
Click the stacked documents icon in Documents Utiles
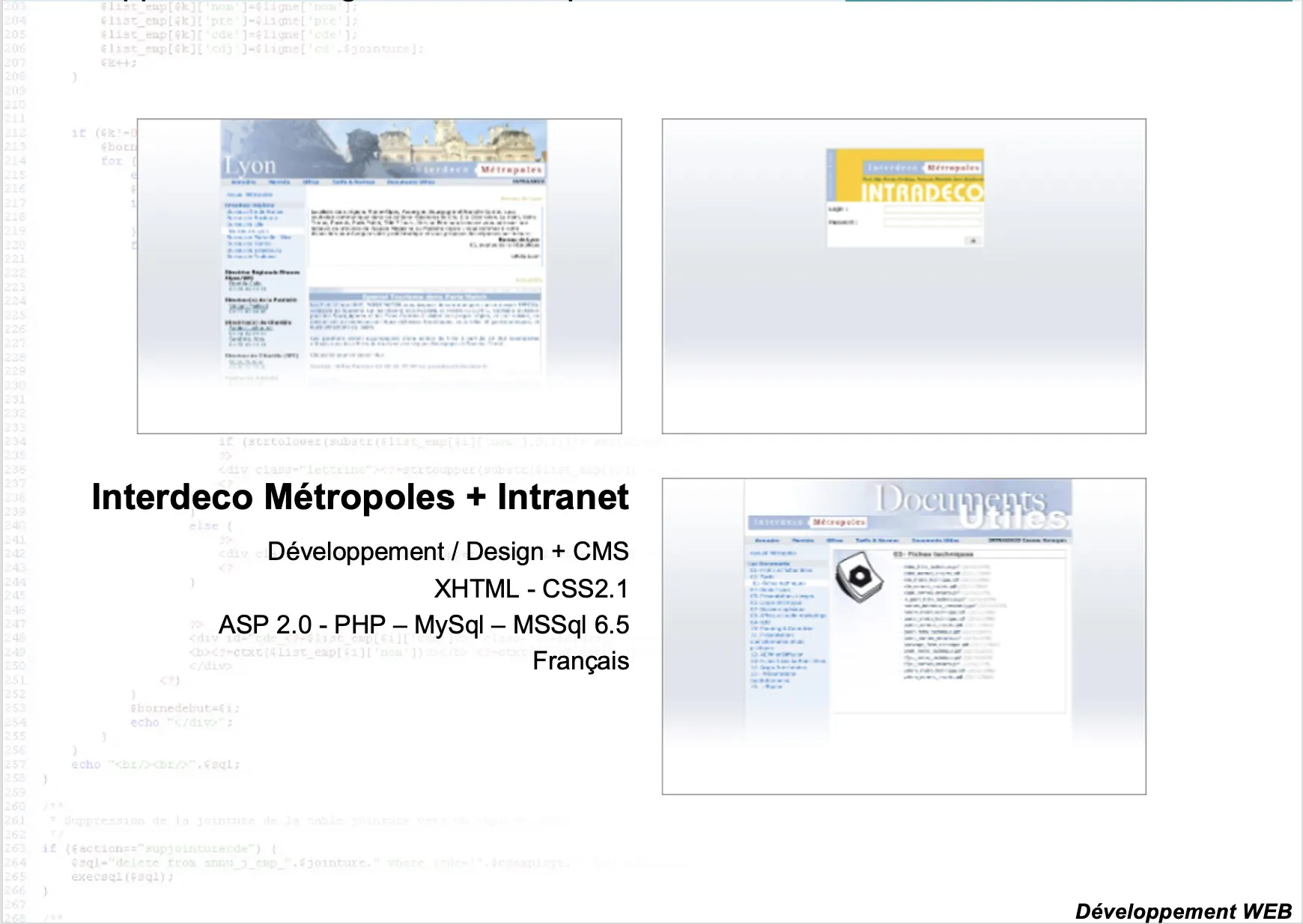(859, 577)
